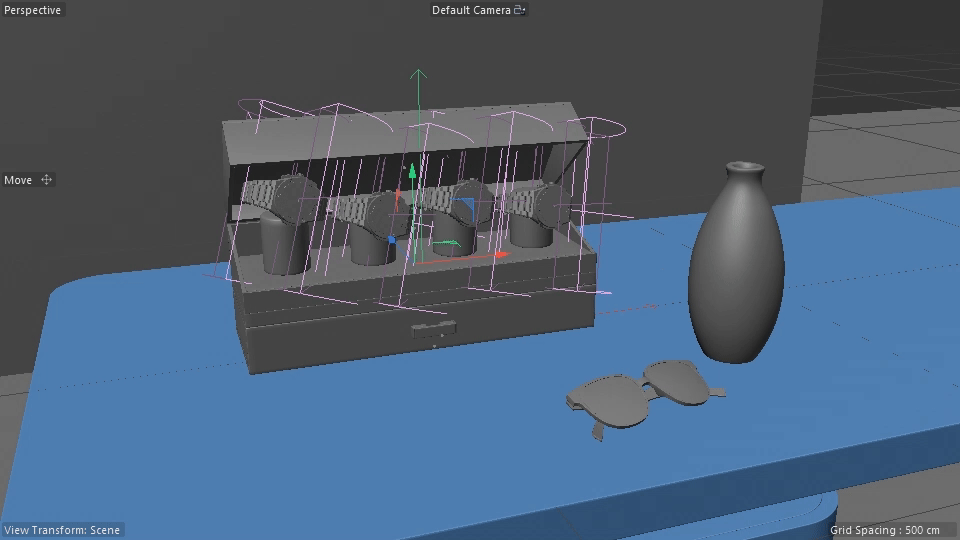The height and width of the screenshot is (540, 960).
Task: Click the Default Camera label
Action: tap(471, 10)
